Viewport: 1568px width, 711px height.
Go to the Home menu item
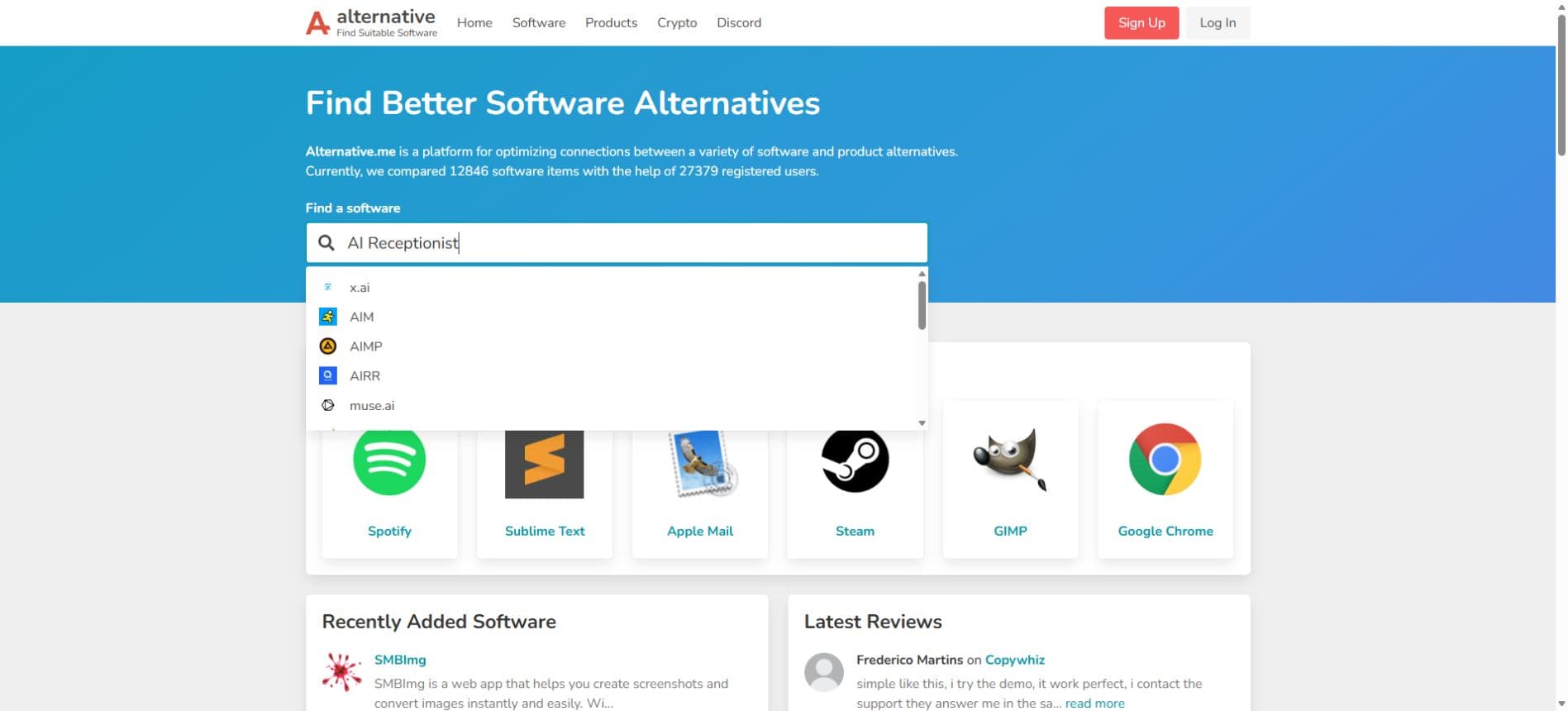click(x=474, y=23)
